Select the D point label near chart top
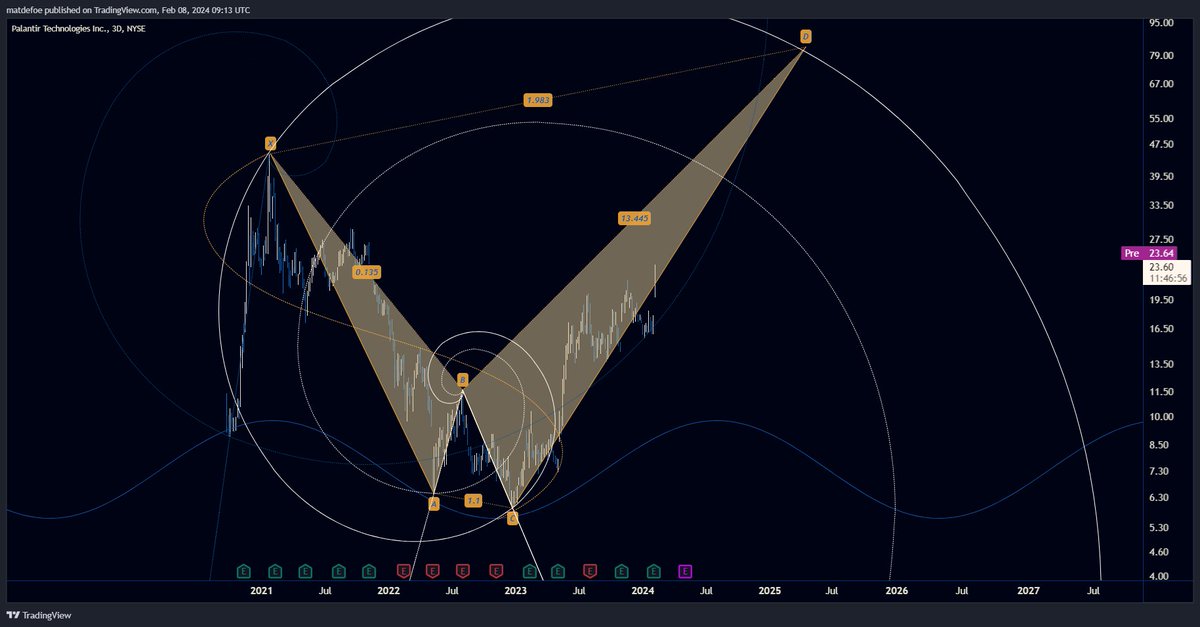 [x=805, y=37]
